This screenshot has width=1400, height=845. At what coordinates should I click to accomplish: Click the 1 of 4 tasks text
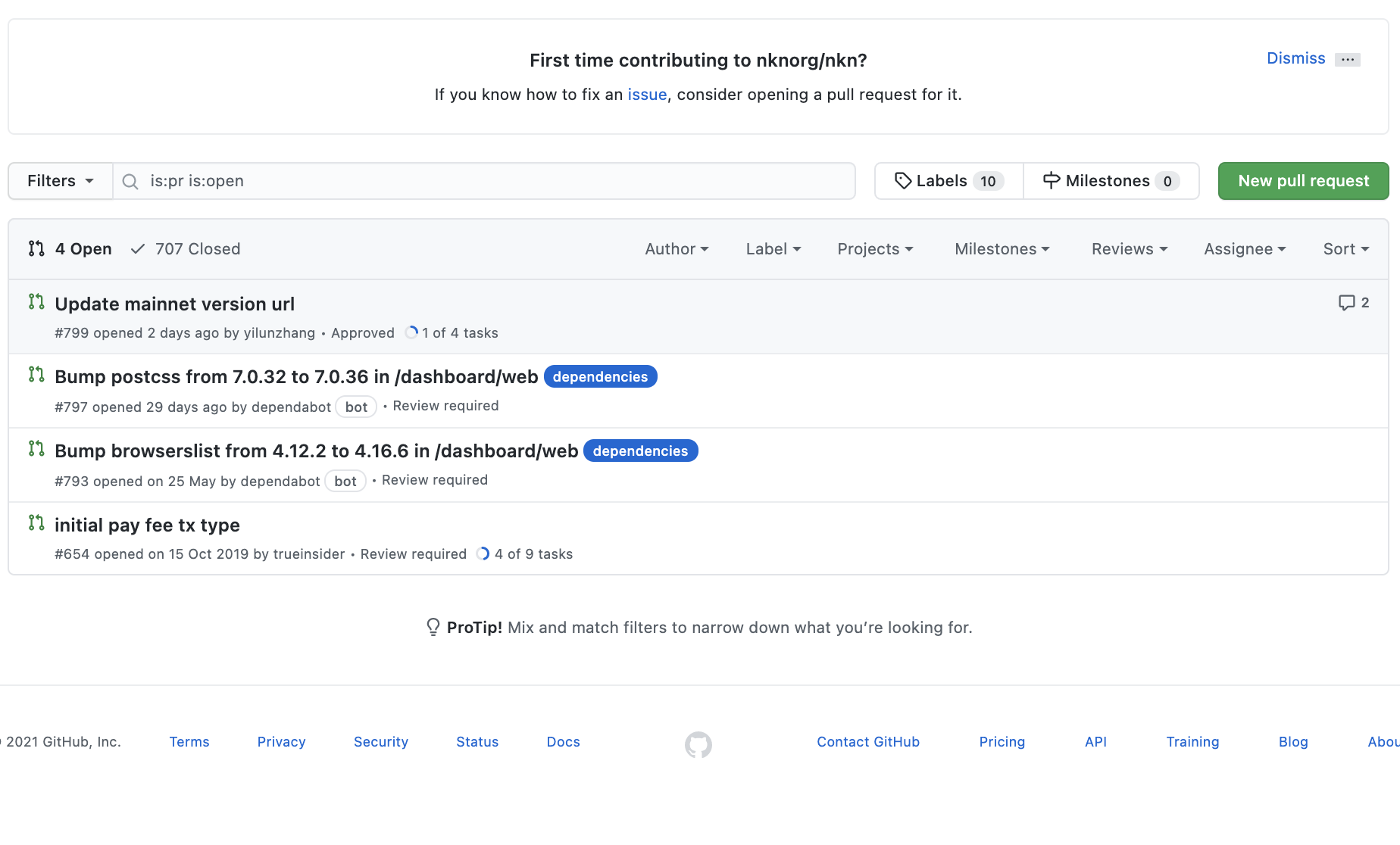(x=460, y=333)
